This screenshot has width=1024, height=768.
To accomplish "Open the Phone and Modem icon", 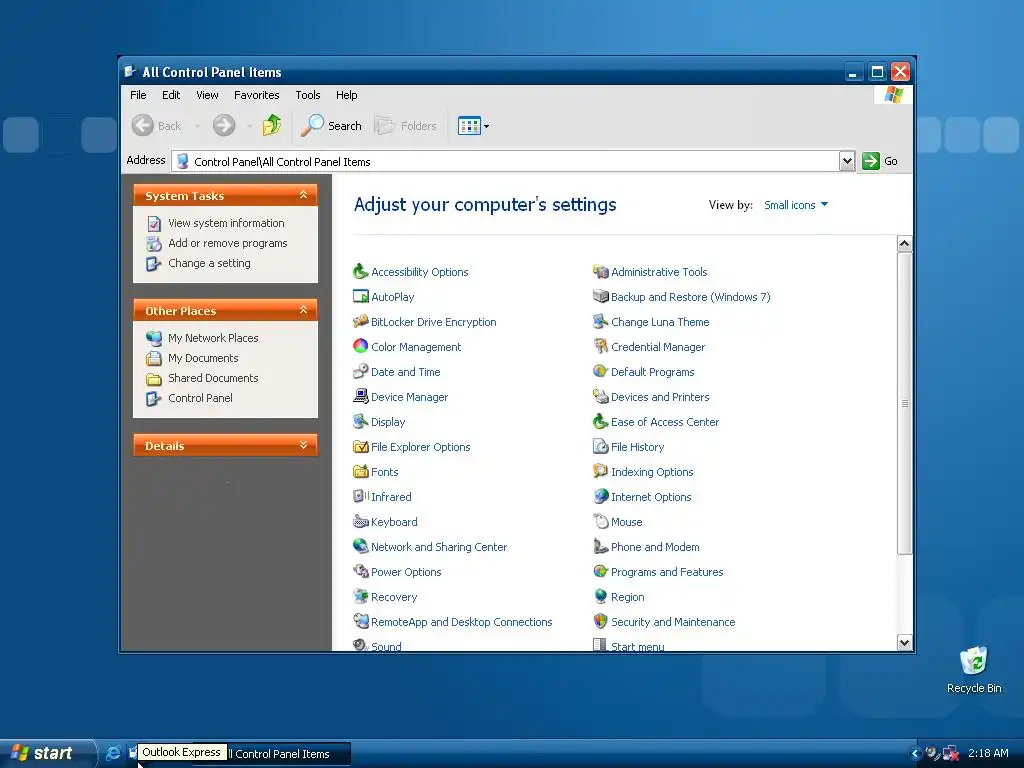I will 600,546.
